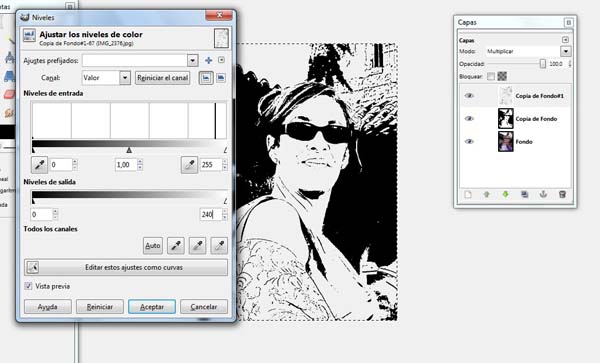Anchor the floating layer

point(543,195)
